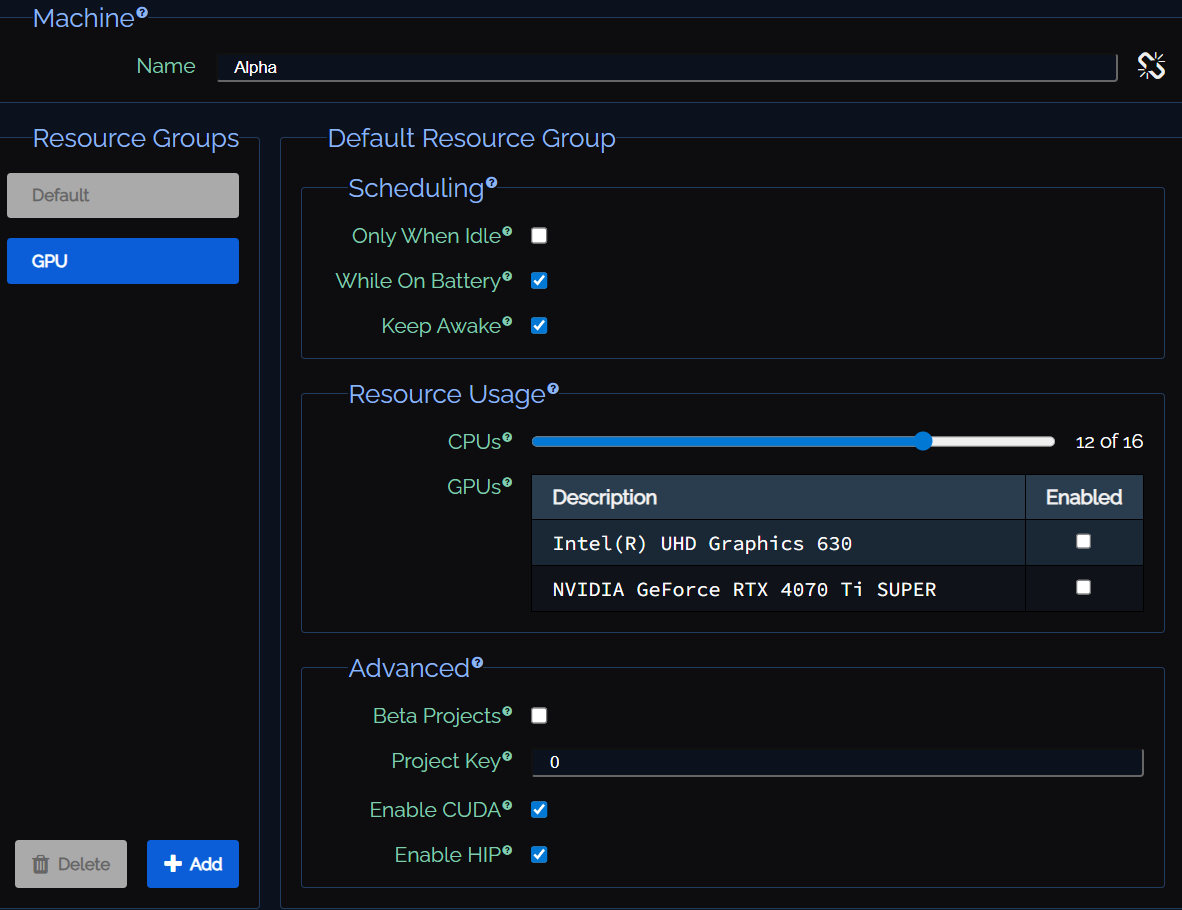1182x910 pixels.
Task: Select the GPU resource group
Action: point(123,261)
